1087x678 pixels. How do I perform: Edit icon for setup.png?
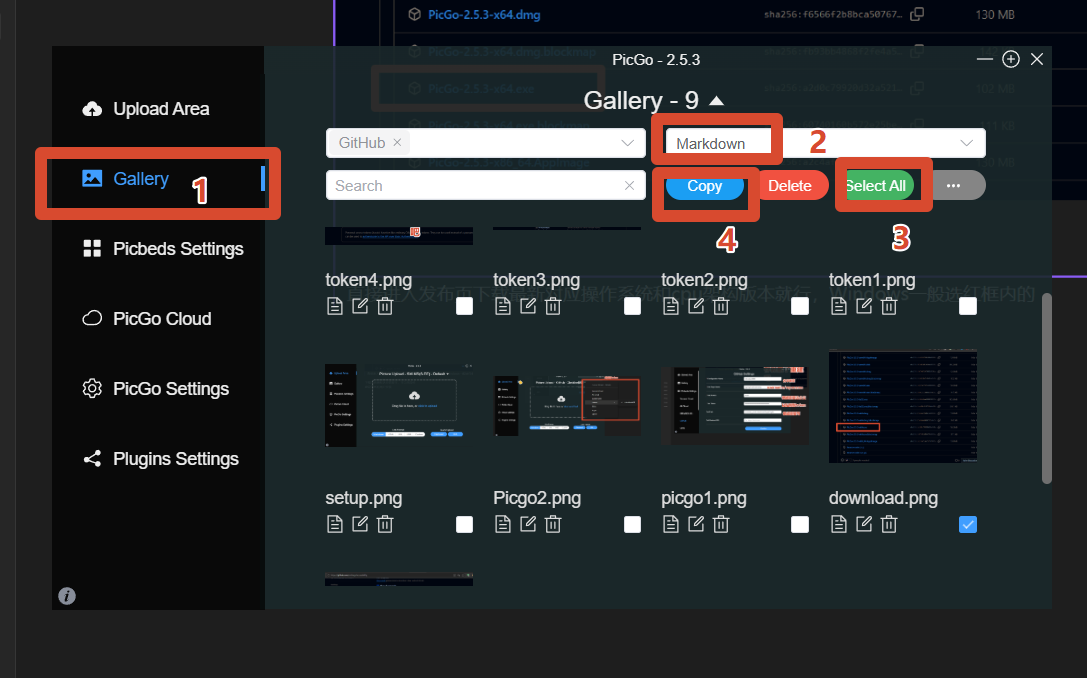pyautogui.click(x=360, y=524)
